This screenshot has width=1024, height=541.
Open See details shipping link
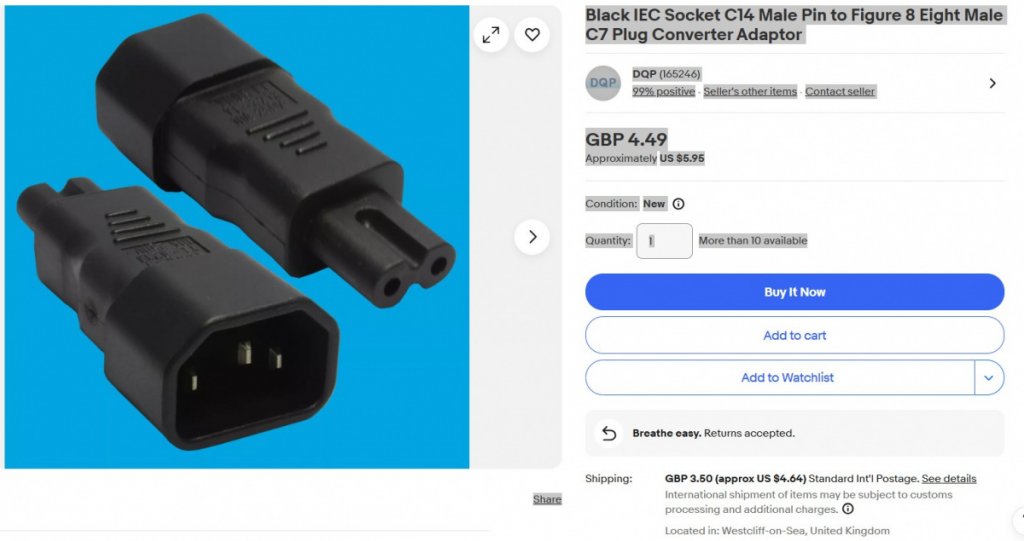(949, 479)
